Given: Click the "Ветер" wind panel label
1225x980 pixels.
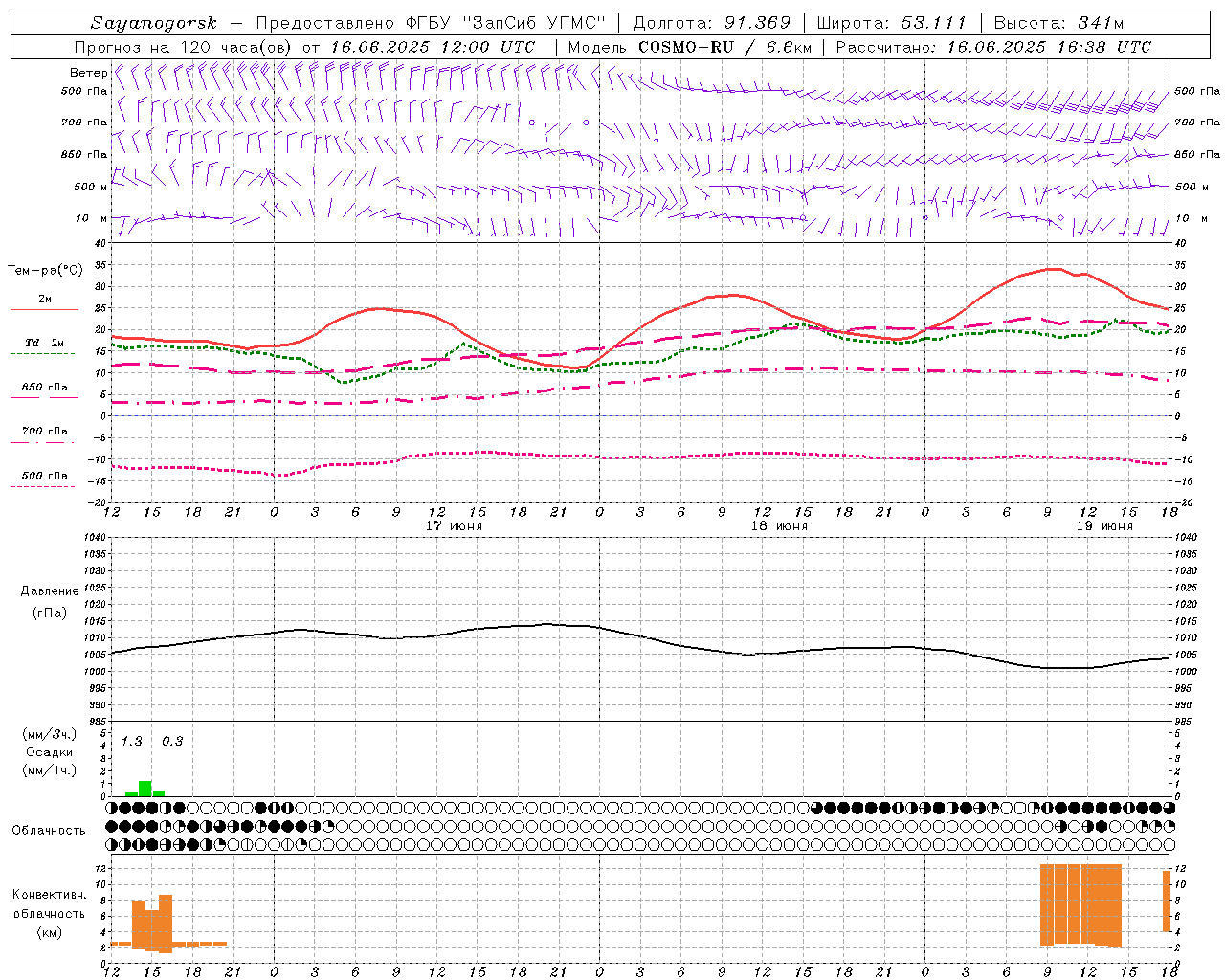Looking at the screenshot, I should pos(88,73).
